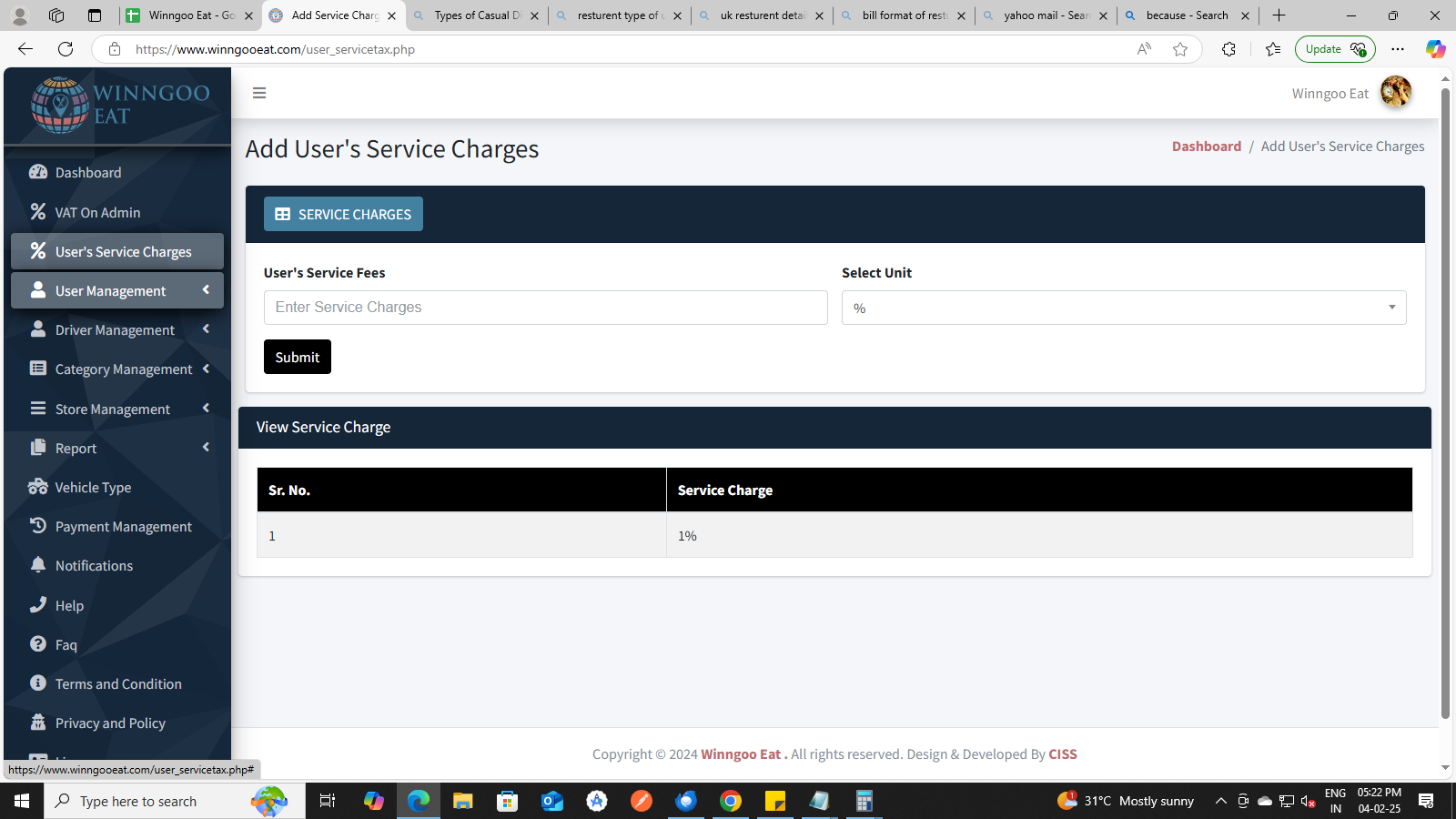Click the SERVICE CHARGES header button
Viewport: 1456px width, 819px height.
343,214
